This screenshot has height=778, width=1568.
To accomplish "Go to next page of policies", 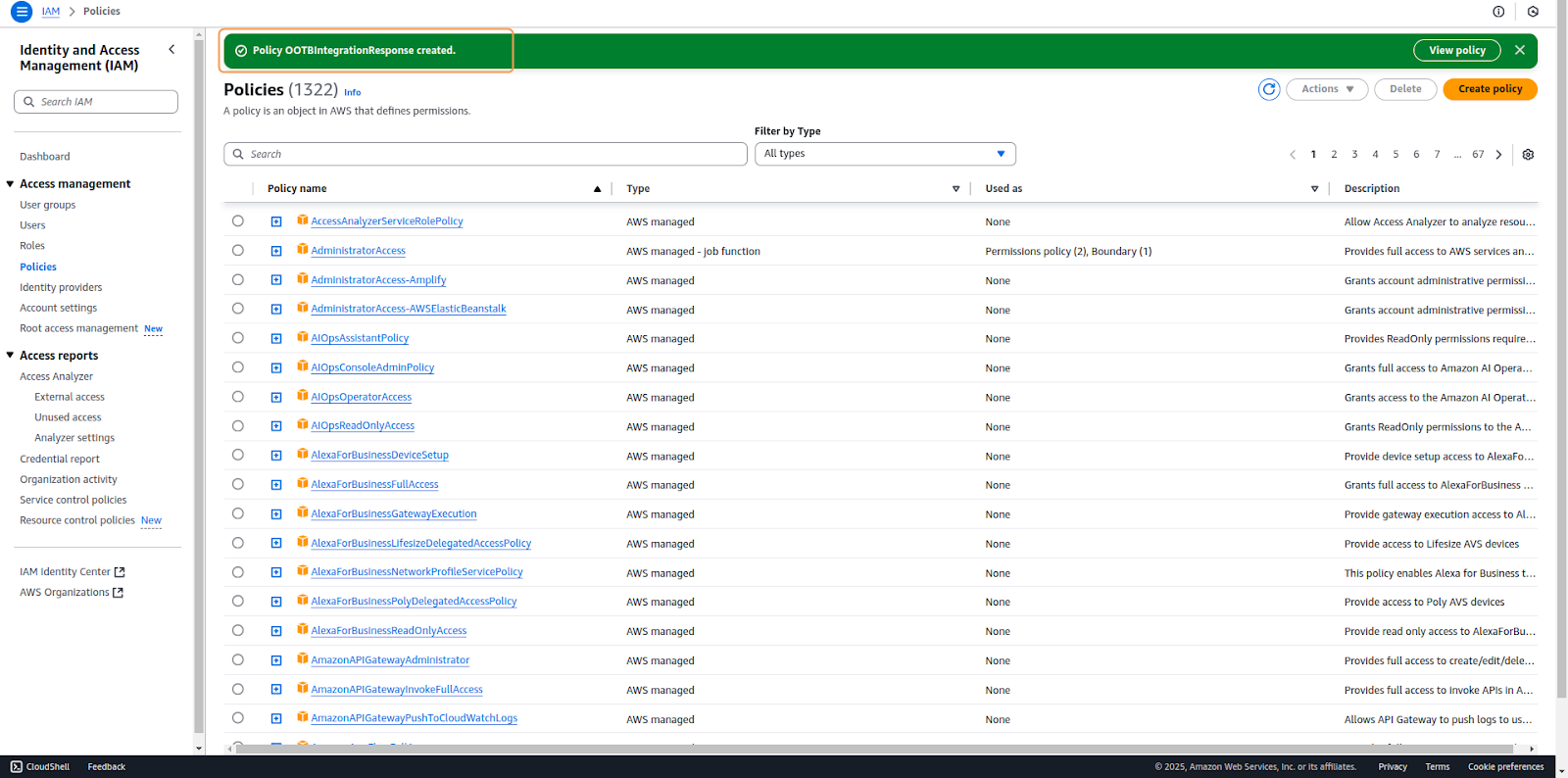I will [x=1498, y=155].
